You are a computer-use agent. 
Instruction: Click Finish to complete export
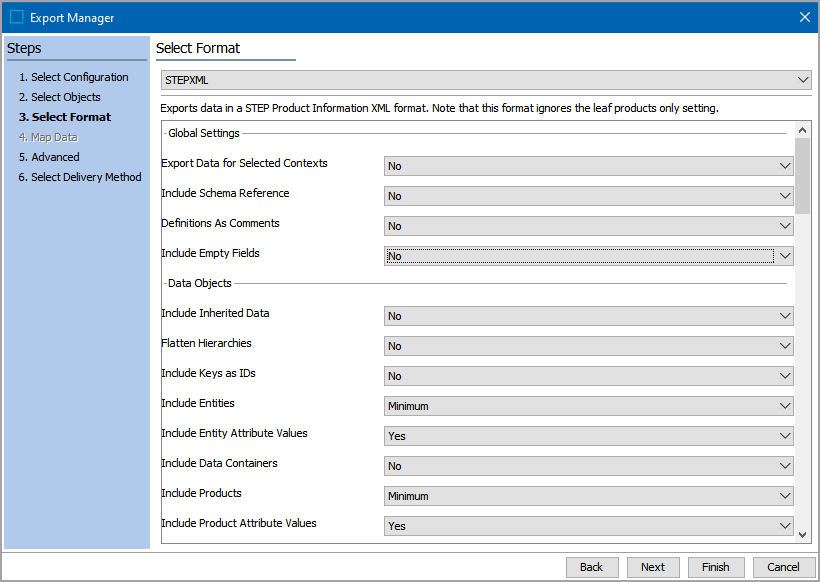[716, 567]
